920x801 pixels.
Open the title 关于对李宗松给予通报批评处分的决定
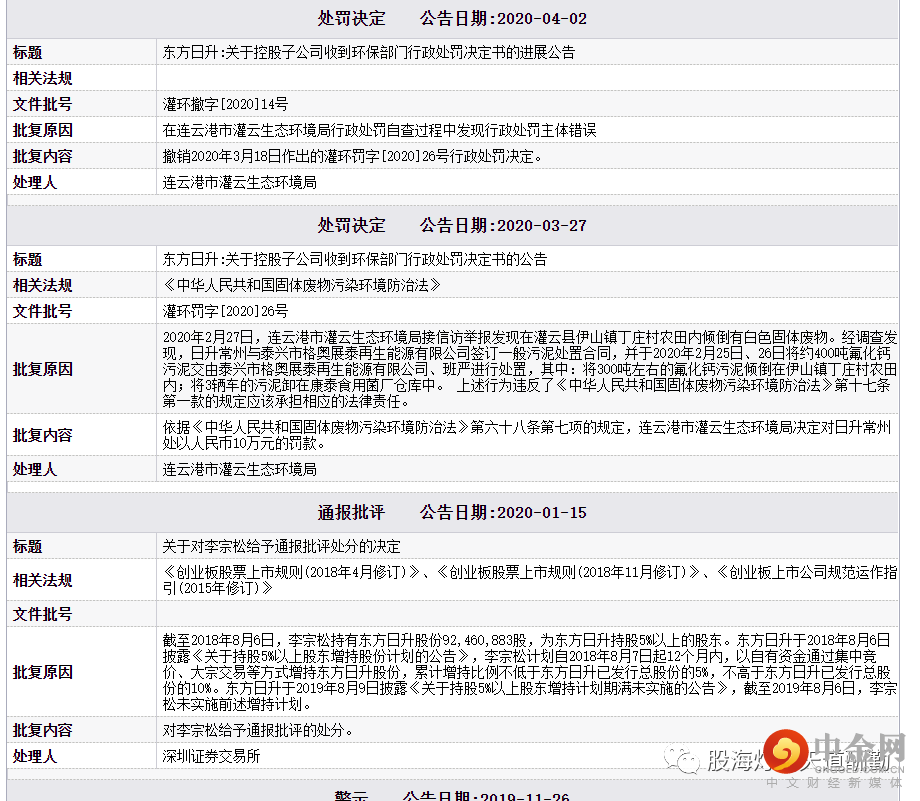pos(281,546)
